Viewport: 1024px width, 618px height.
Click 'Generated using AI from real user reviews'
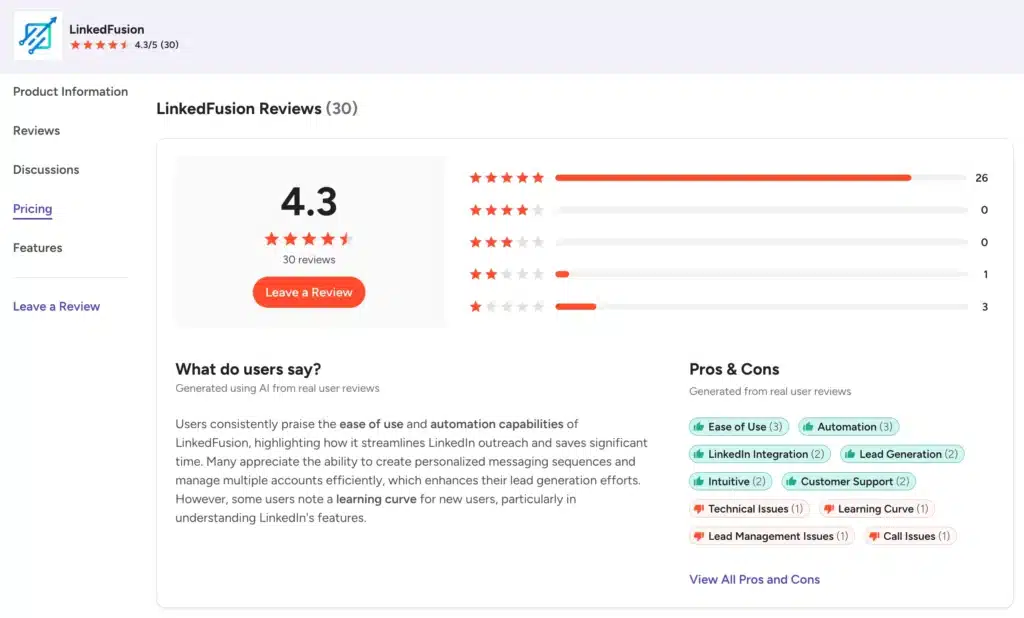[x=277, y=388]
